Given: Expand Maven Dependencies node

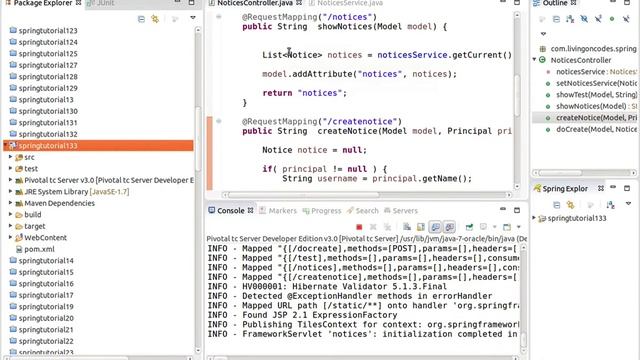Looking at the screenshot, I should point(10,203).
